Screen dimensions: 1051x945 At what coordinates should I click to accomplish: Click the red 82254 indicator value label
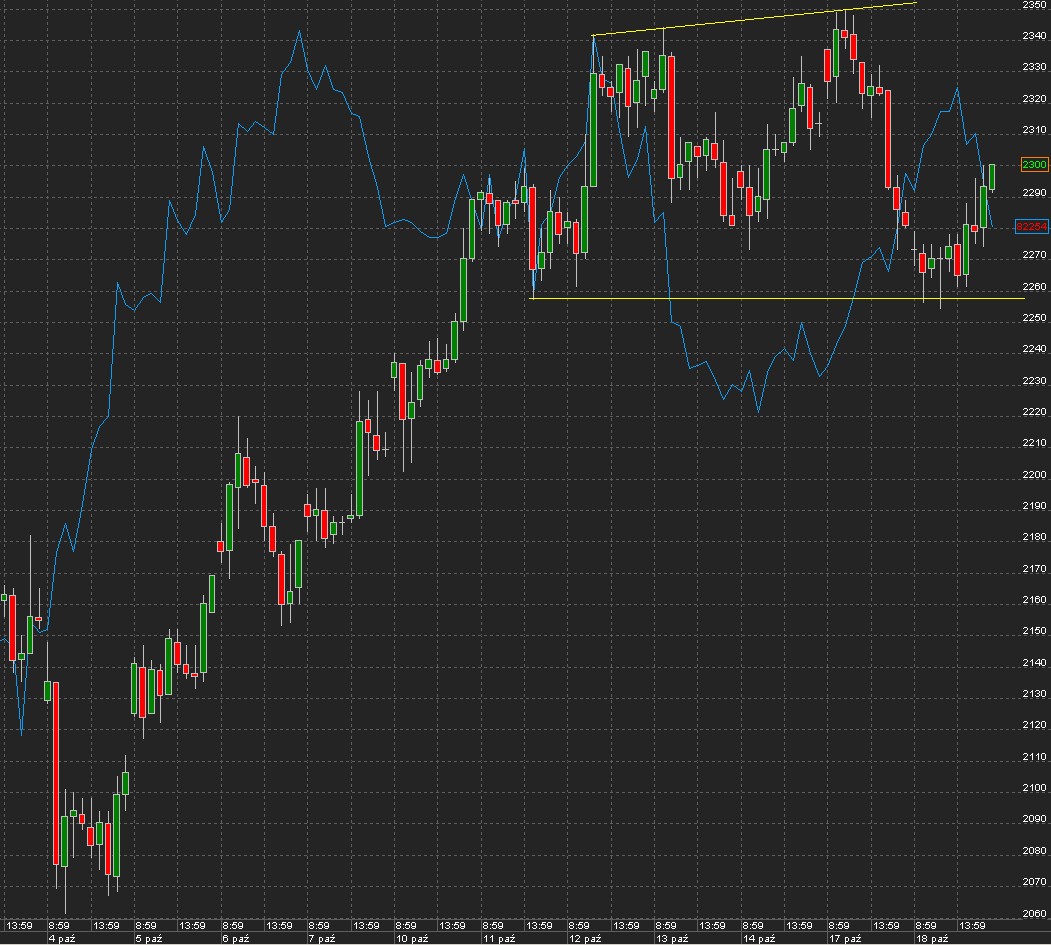pos(1031,227)
